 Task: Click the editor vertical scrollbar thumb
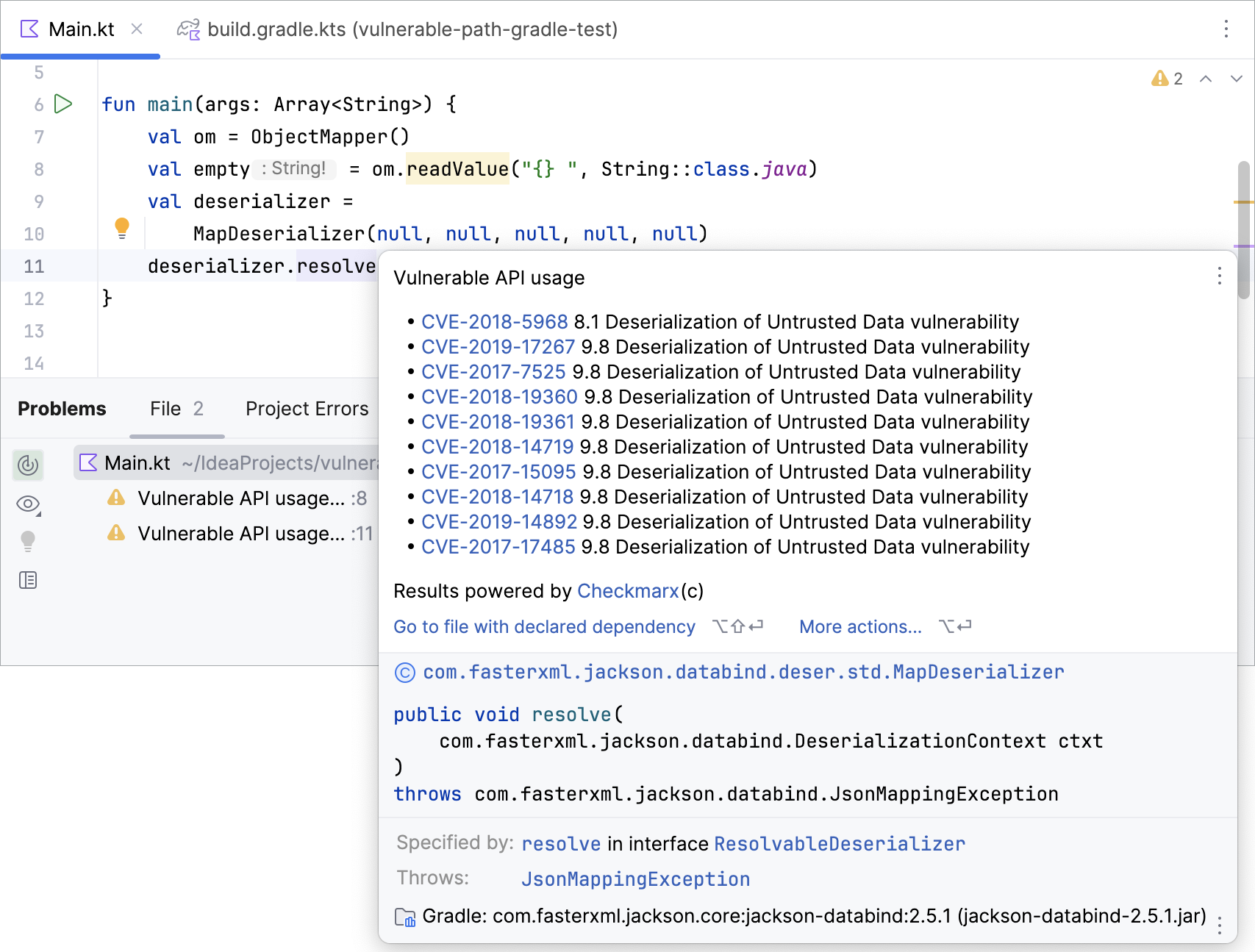(1244, 230)
